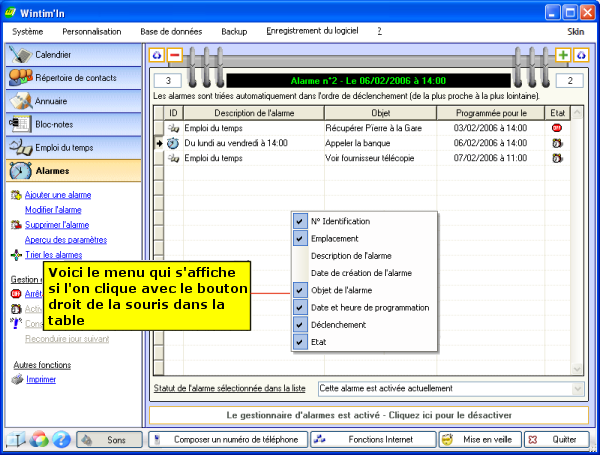Enable Date de création de l'alarme column
This screenshot has width=600, height=455.
pyautogui.click(x=364, y=273)
